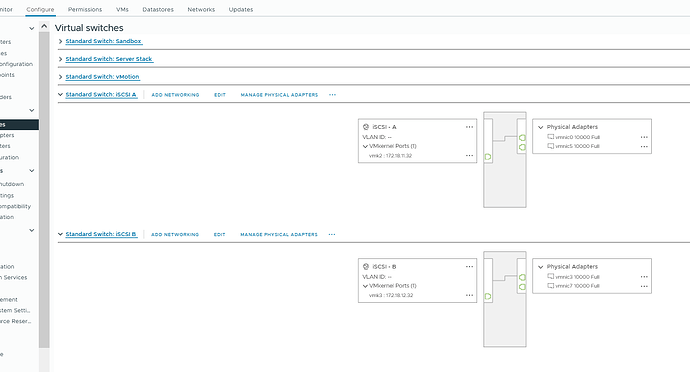
Task: Open more actions for iSCSI B switch
Action: coord(332,235)
